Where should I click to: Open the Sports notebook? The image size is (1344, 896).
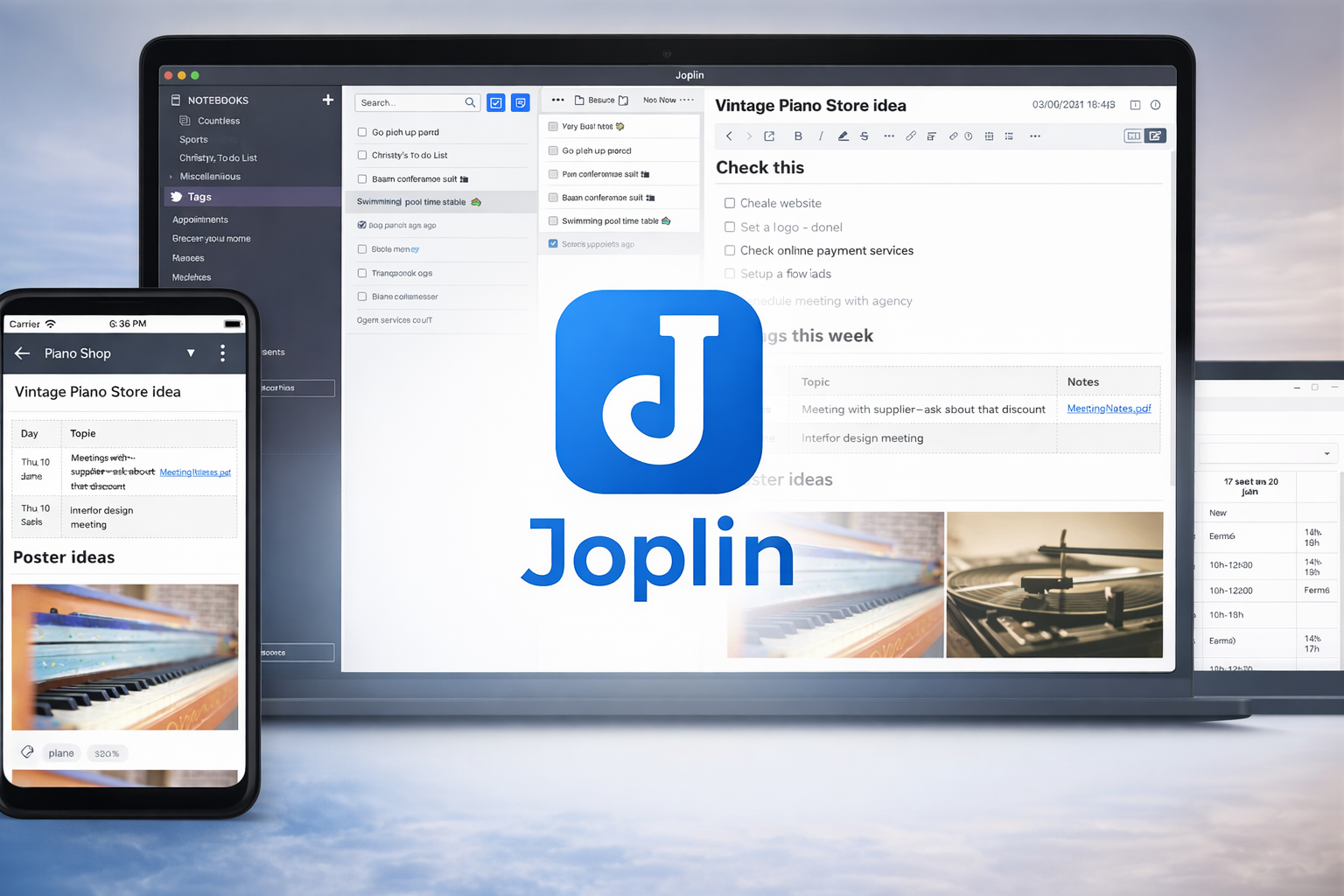(x=193, y=140)
